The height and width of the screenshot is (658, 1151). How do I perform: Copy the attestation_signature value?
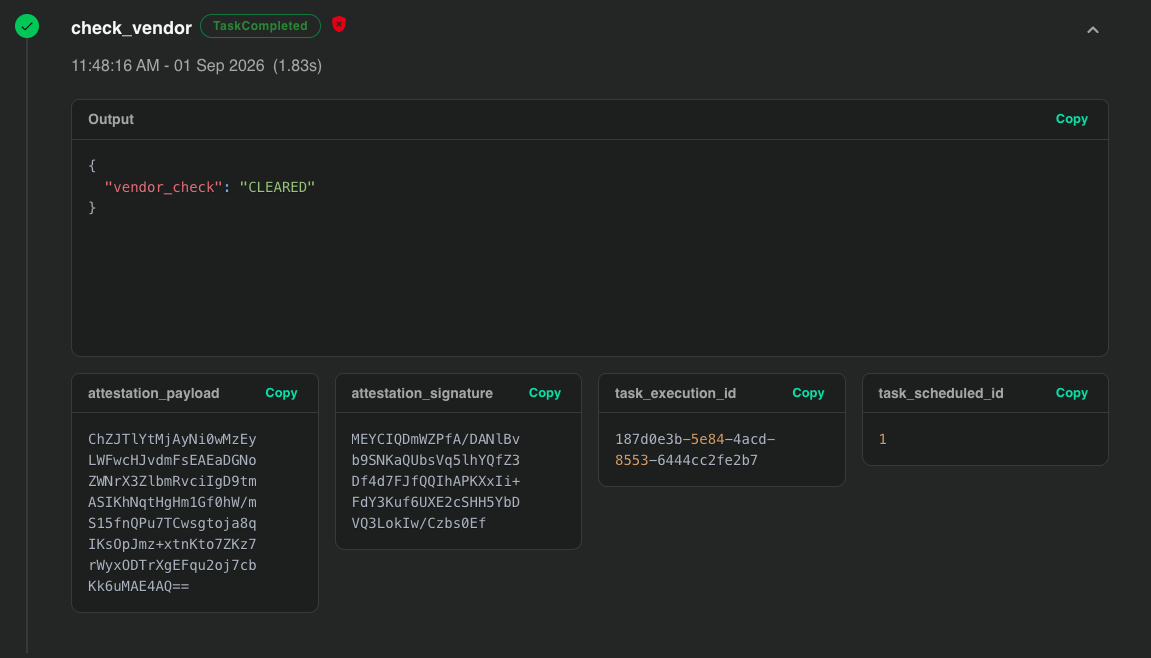click(x=545, y=393)
